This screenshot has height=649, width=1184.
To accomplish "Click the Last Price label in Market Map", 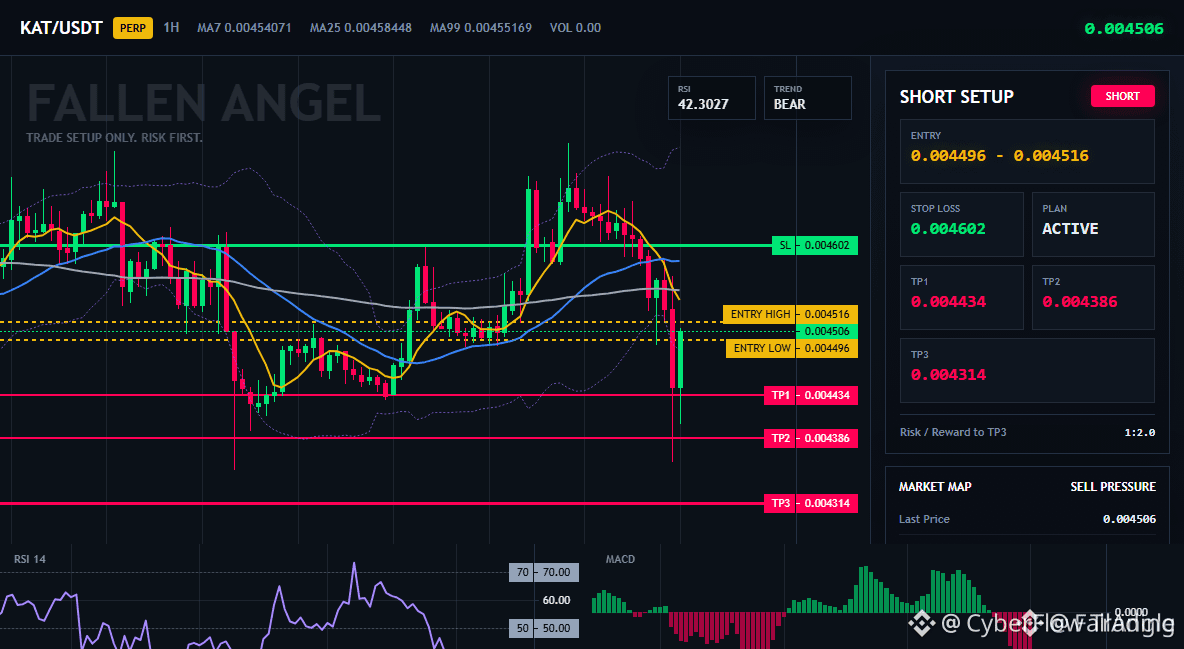I will tap(924, 519).
